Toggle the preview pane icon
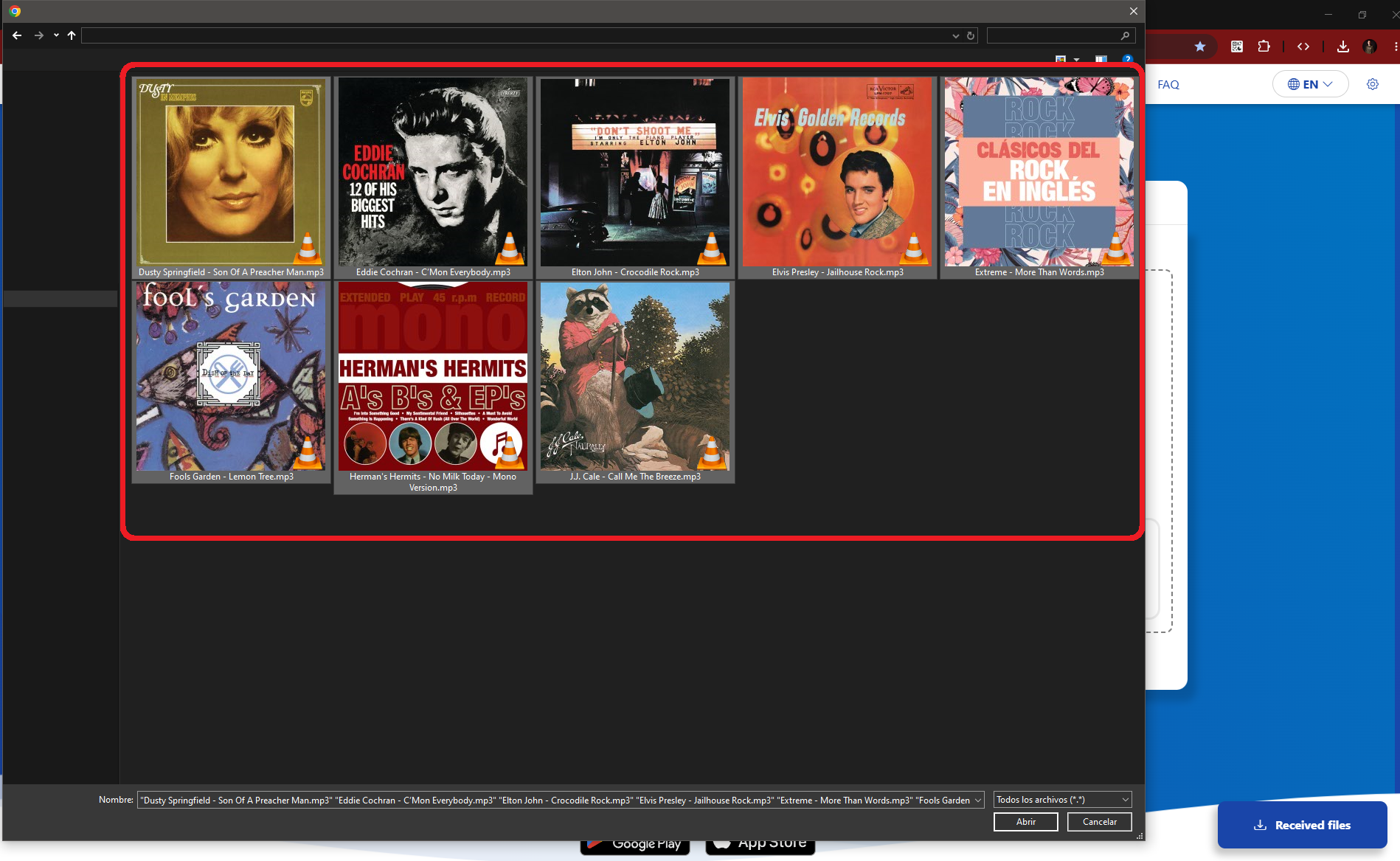This screenshot has height=861, width=1400. tap(1101, 59)
